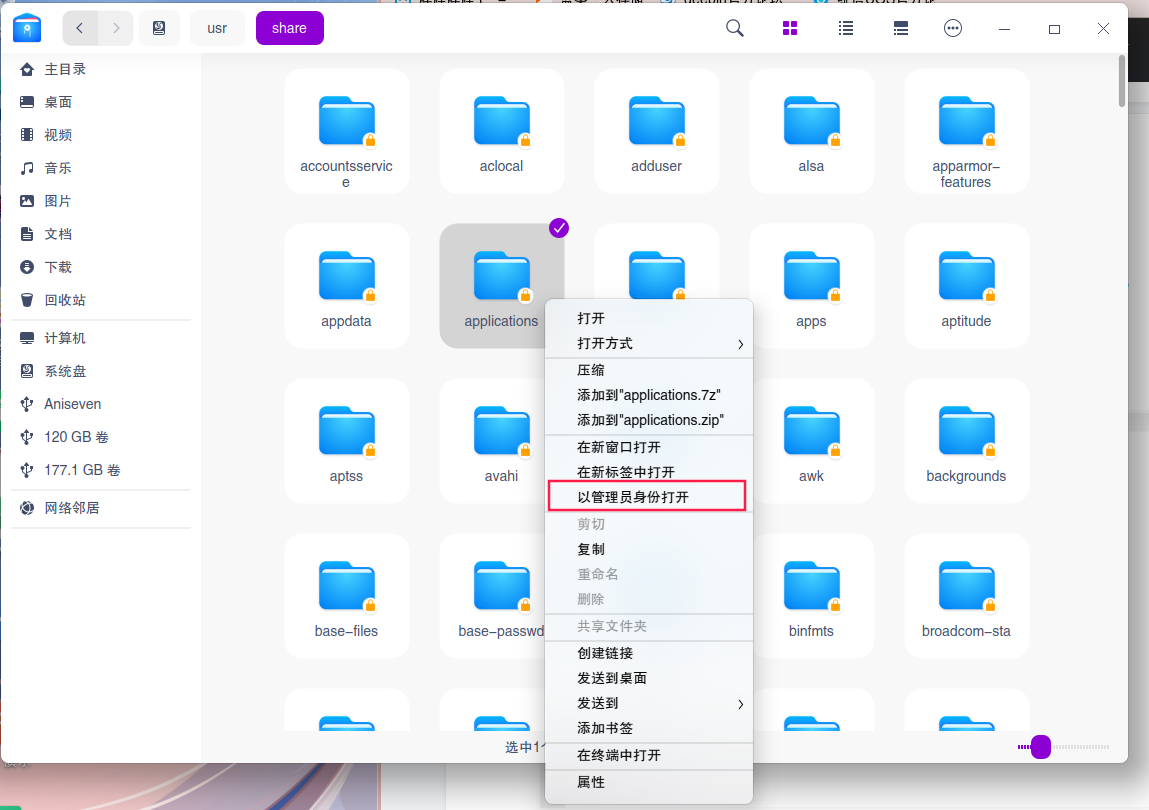The height and width of the screenshot is (810, 1149).
Task: Switch to grid view icon
Action: (x=790, y=28)
